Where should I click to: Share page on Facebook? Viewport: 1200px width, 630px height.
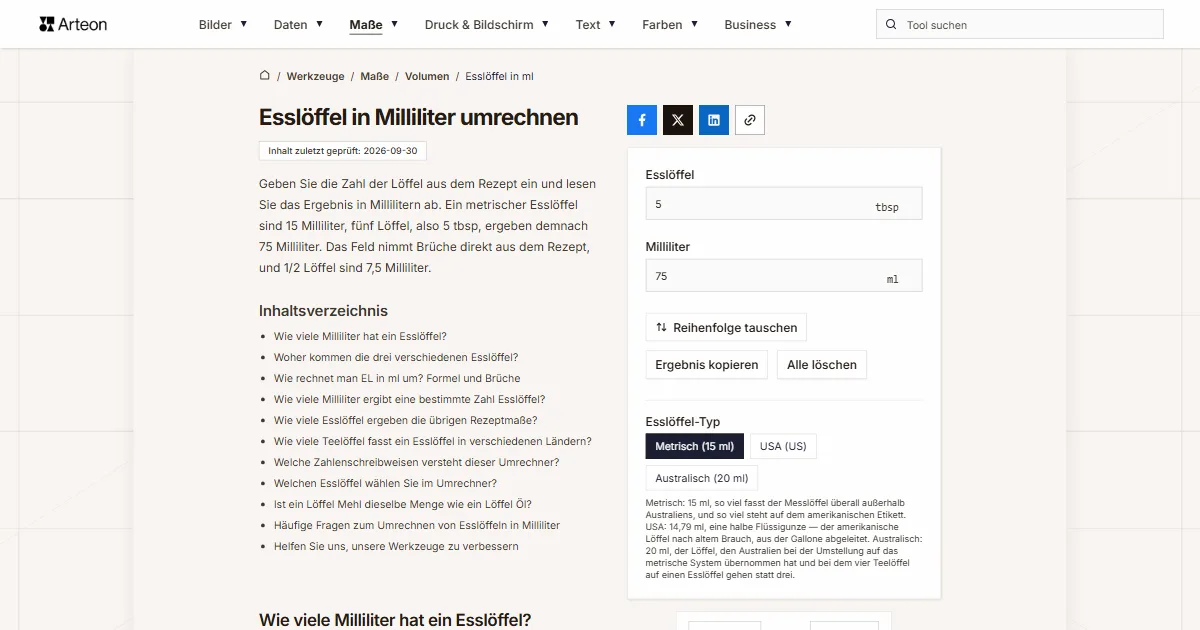[x=642, y=120]
